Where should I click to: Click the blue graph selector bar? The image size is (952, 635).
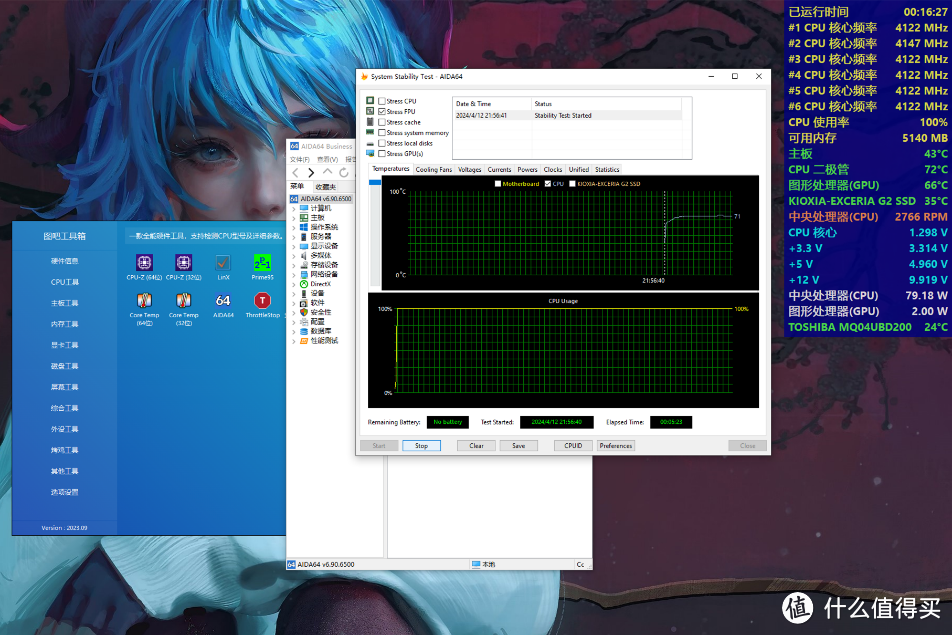tap(375, 182)
